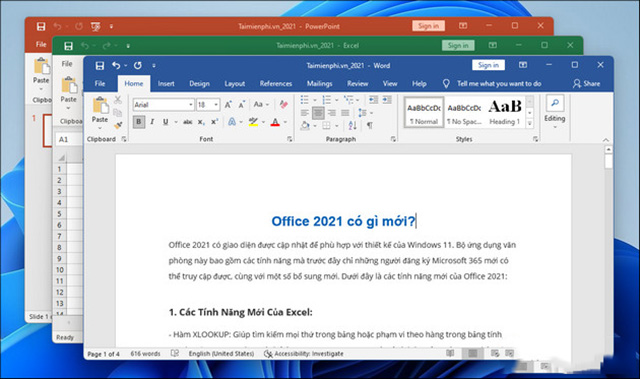The height and width of the screenshot is (379, 640).
Task: Click the Excel Name Box showing A1
Action: (x=69, y=140)
